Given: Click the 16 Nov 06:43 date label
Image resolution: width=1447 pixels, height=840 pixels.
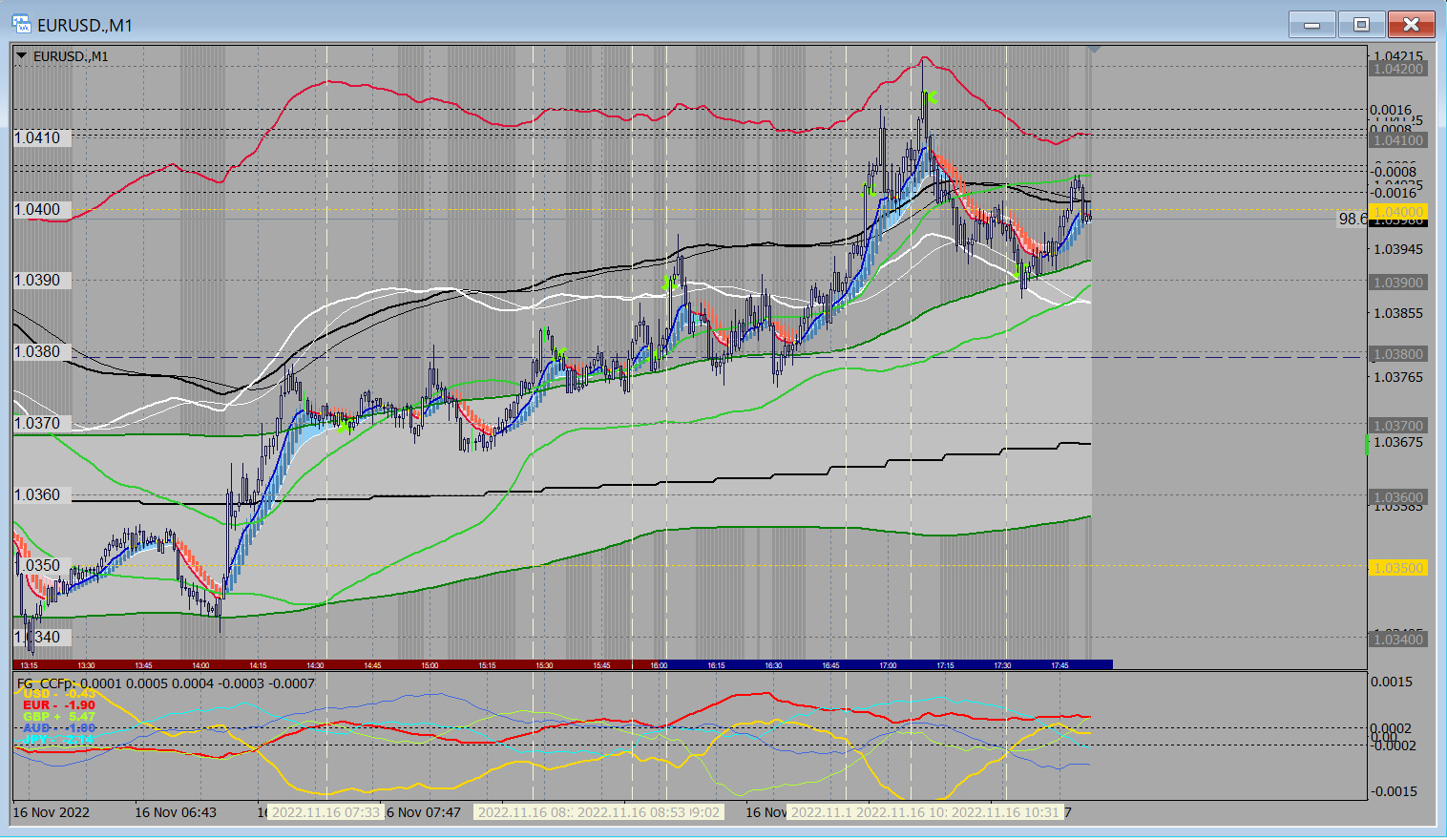Looking at the screenshot, I should pyautogui.click(x=176, y=812).
